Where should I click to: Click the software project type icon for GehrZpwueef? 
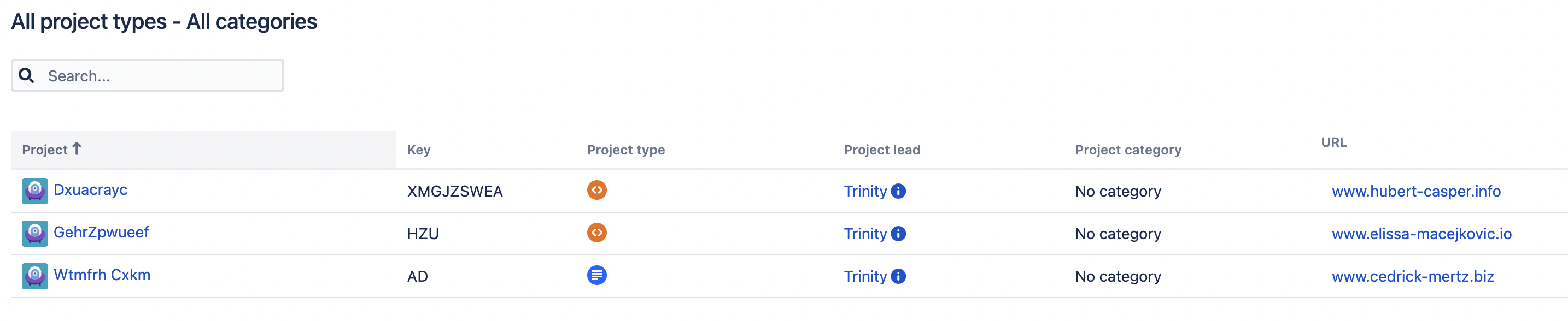coord(596,233)
